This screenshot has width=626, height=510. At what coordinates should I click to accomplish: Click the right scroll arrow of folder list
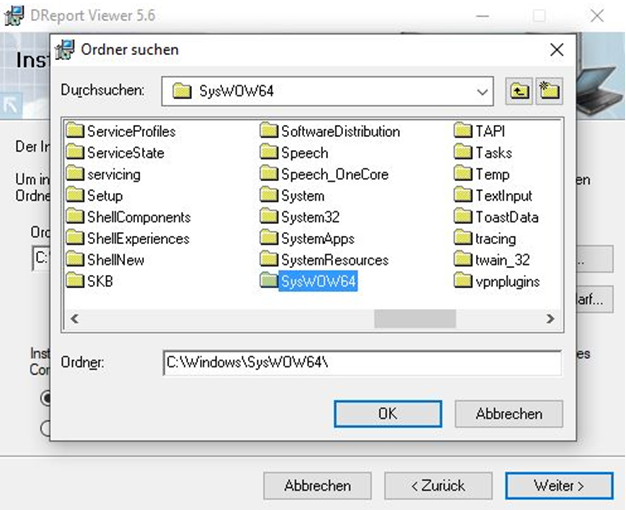click(550, 319)
